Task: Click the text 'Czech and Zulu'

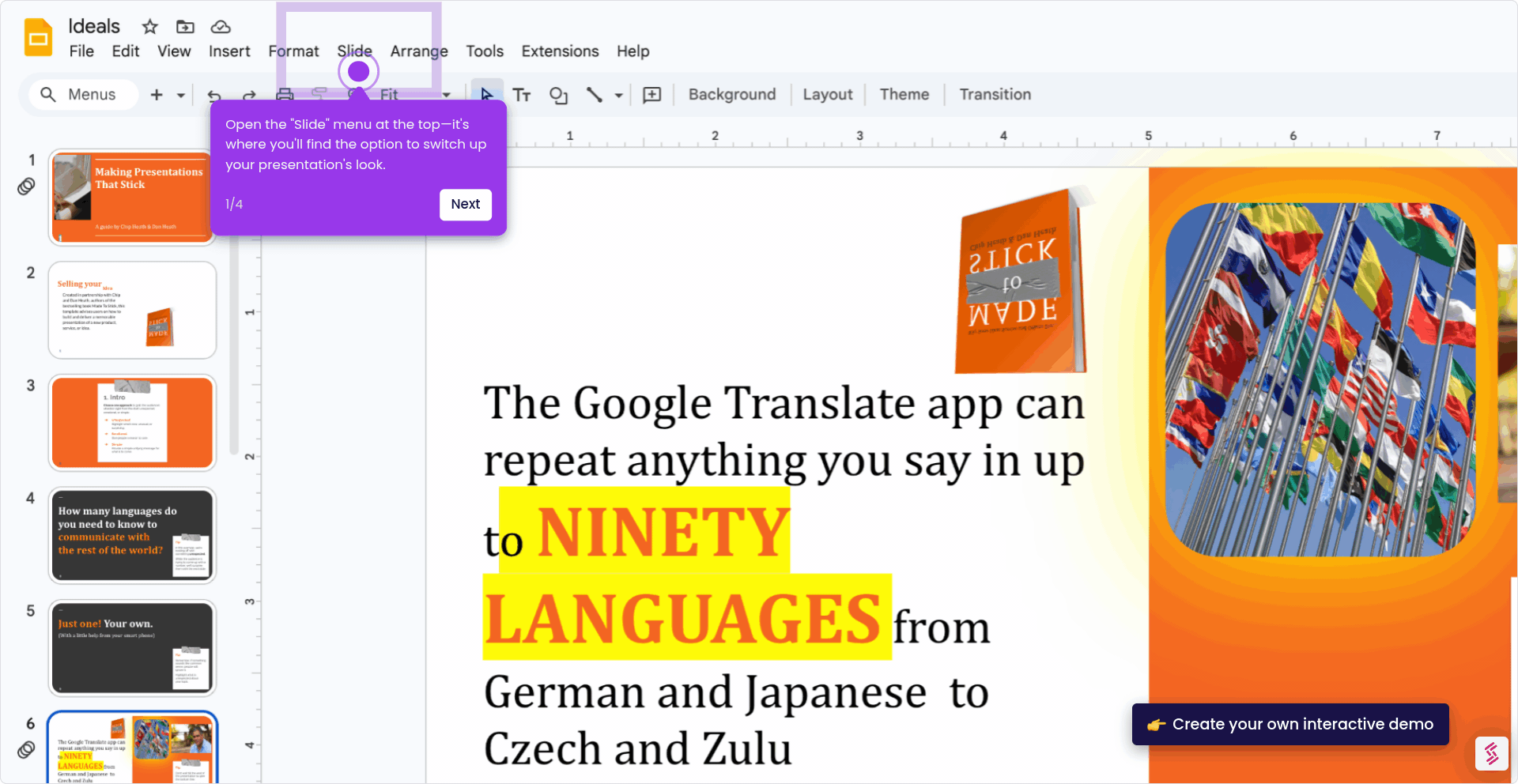Action: pyautogui.click(x=637, y=748)
